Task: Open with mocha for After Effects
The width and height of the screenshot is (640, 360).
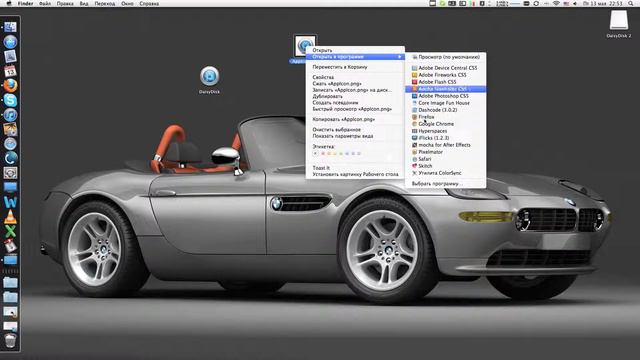Action: tap(446, 145)
